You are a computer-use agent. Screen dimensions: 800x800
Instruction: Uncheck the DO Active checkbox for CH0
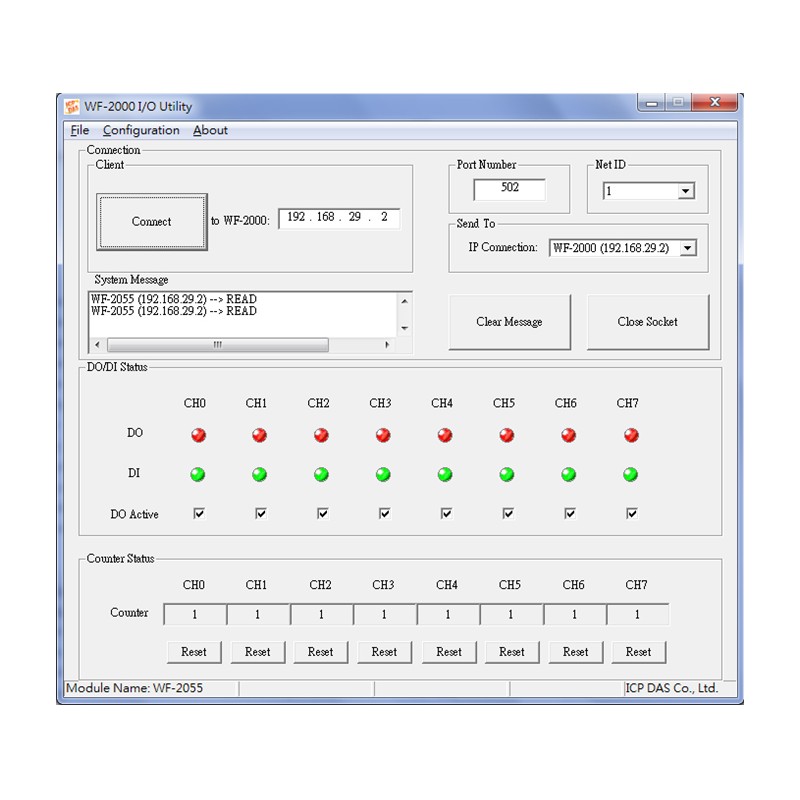click(x=198, y=513)
